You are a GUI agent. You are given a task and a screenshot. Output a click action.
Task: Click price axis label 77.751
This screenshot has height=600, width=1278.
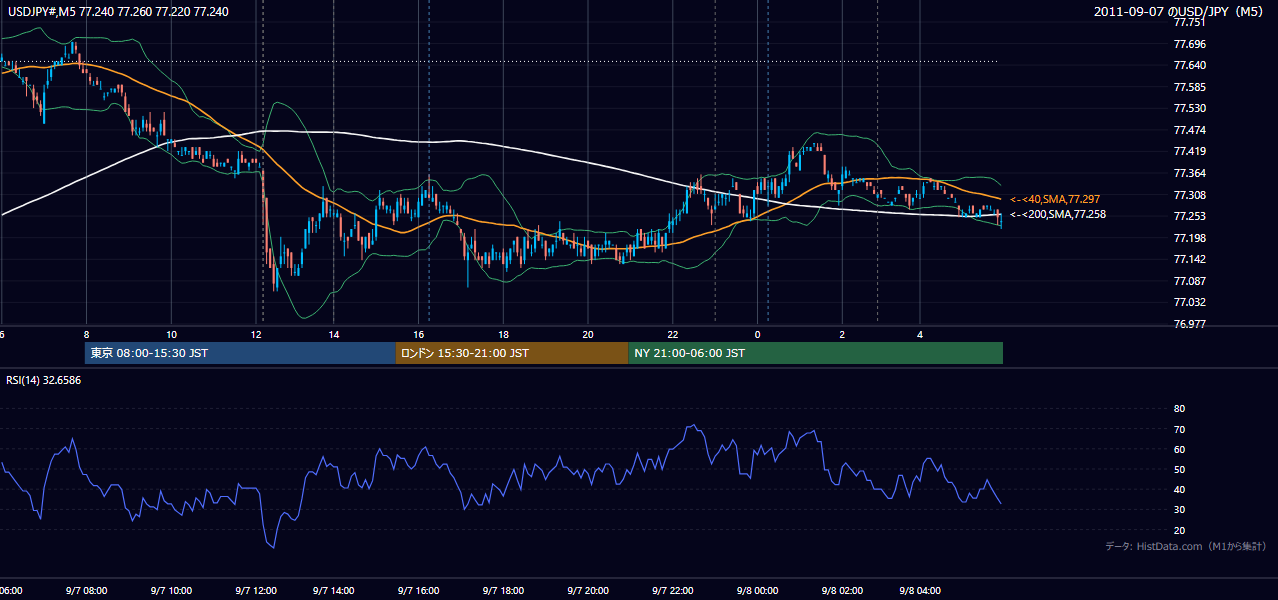1190,23
